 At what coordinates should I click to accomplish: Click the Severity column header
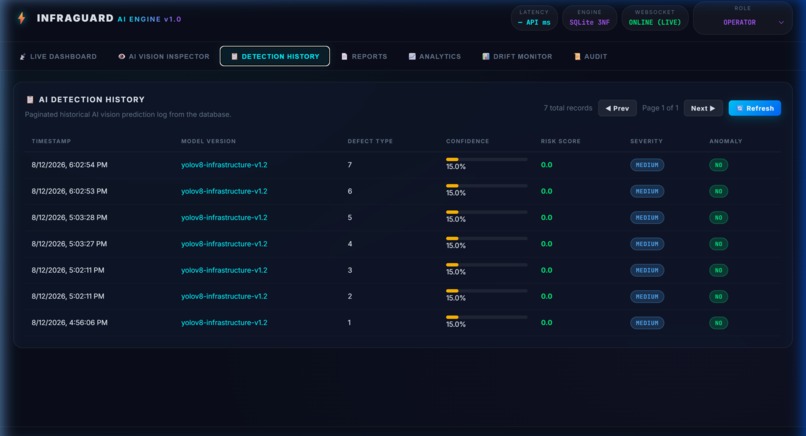646,141
